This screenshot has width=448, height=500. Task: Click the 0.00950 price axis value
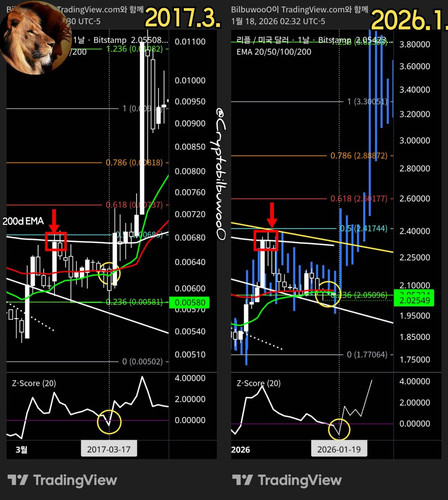click(x=190, y=101)
